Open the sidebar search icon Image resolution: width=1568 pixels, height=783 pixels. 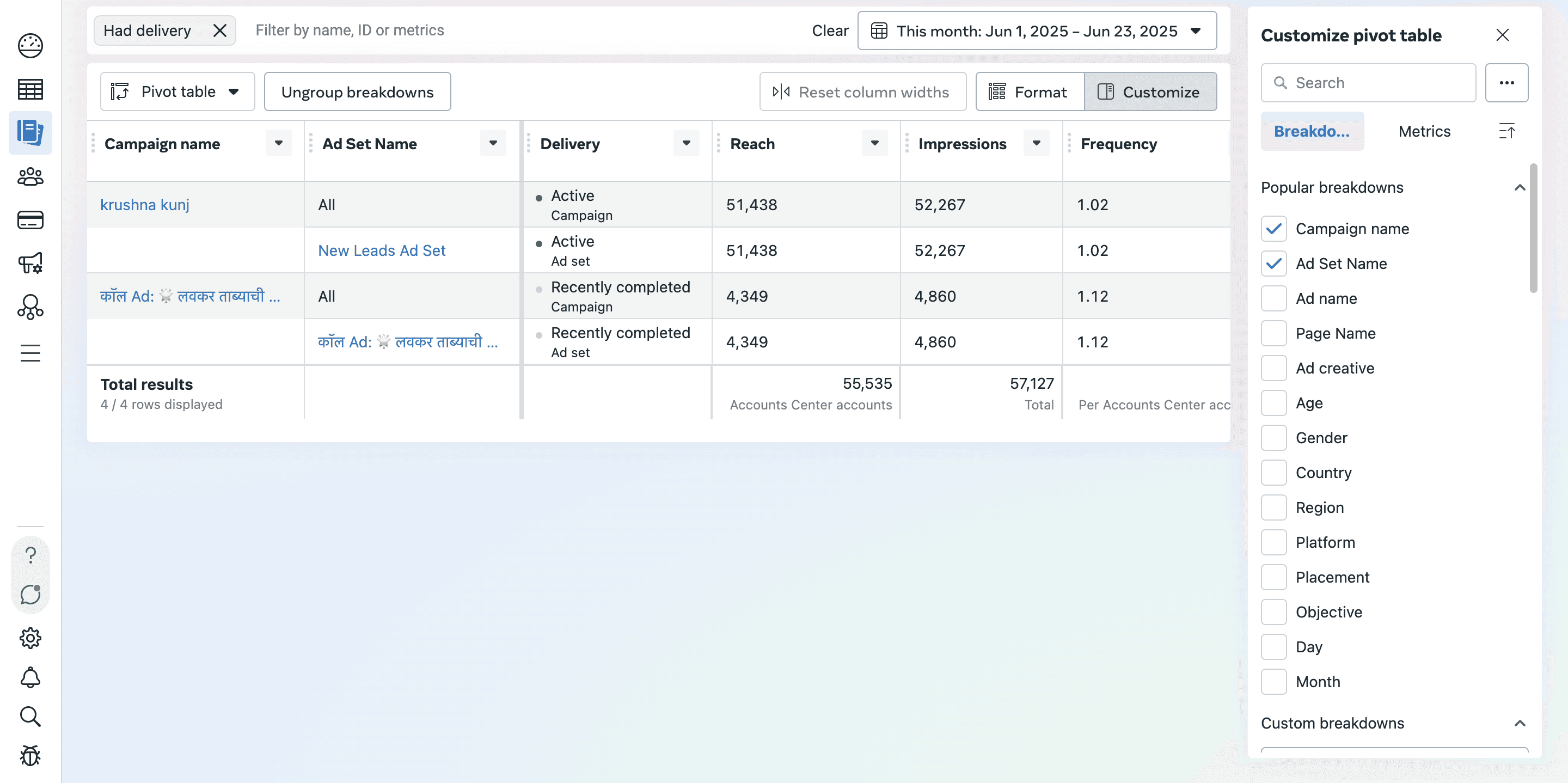tap(30, 717)
